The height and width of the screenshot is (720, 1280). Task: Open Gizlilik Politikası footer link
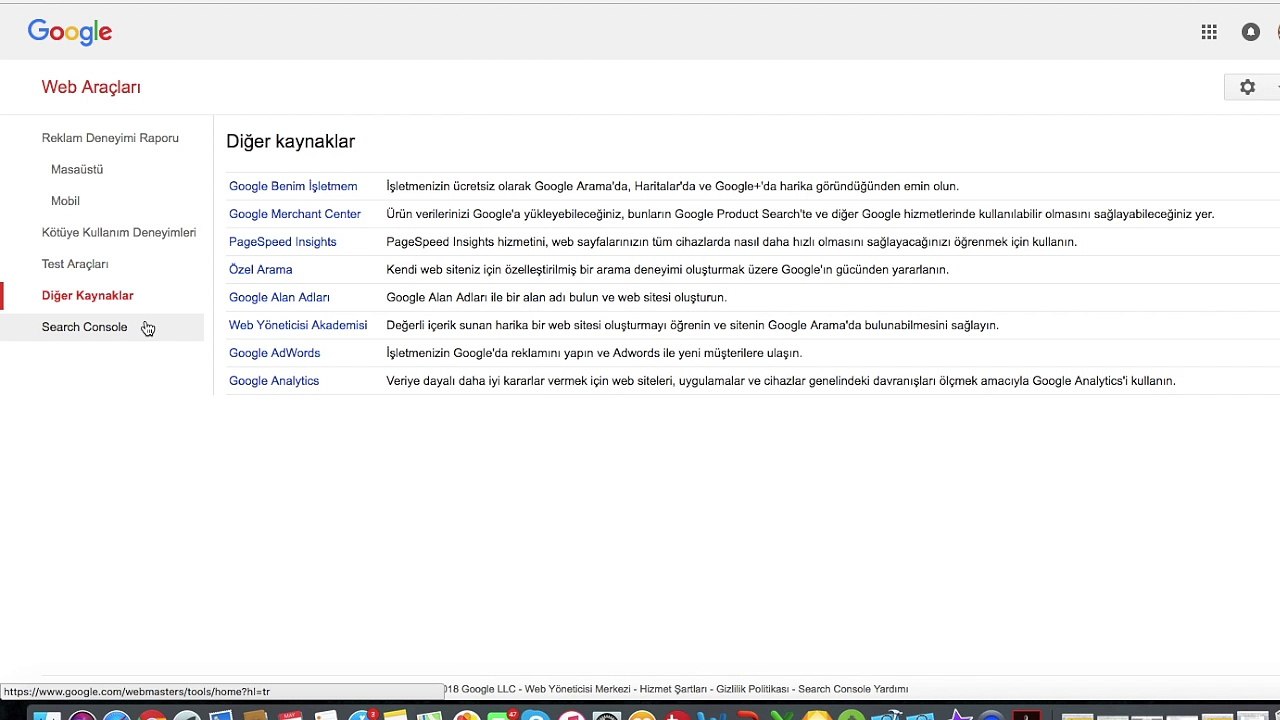point(754,689)
